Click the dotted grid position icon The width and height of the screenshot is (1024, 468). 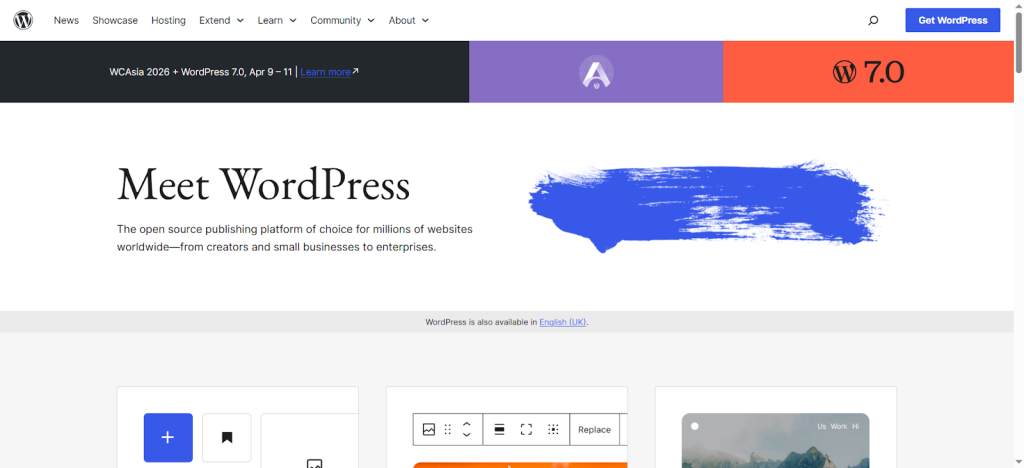click(553, 429)
